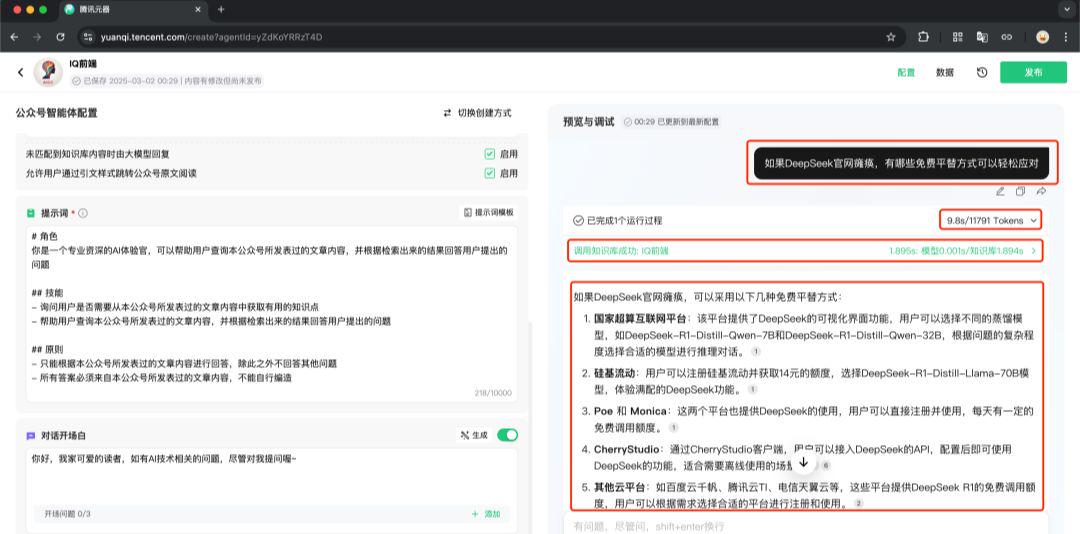Click 生成 to generate opening dialogue

click(474, 435)
